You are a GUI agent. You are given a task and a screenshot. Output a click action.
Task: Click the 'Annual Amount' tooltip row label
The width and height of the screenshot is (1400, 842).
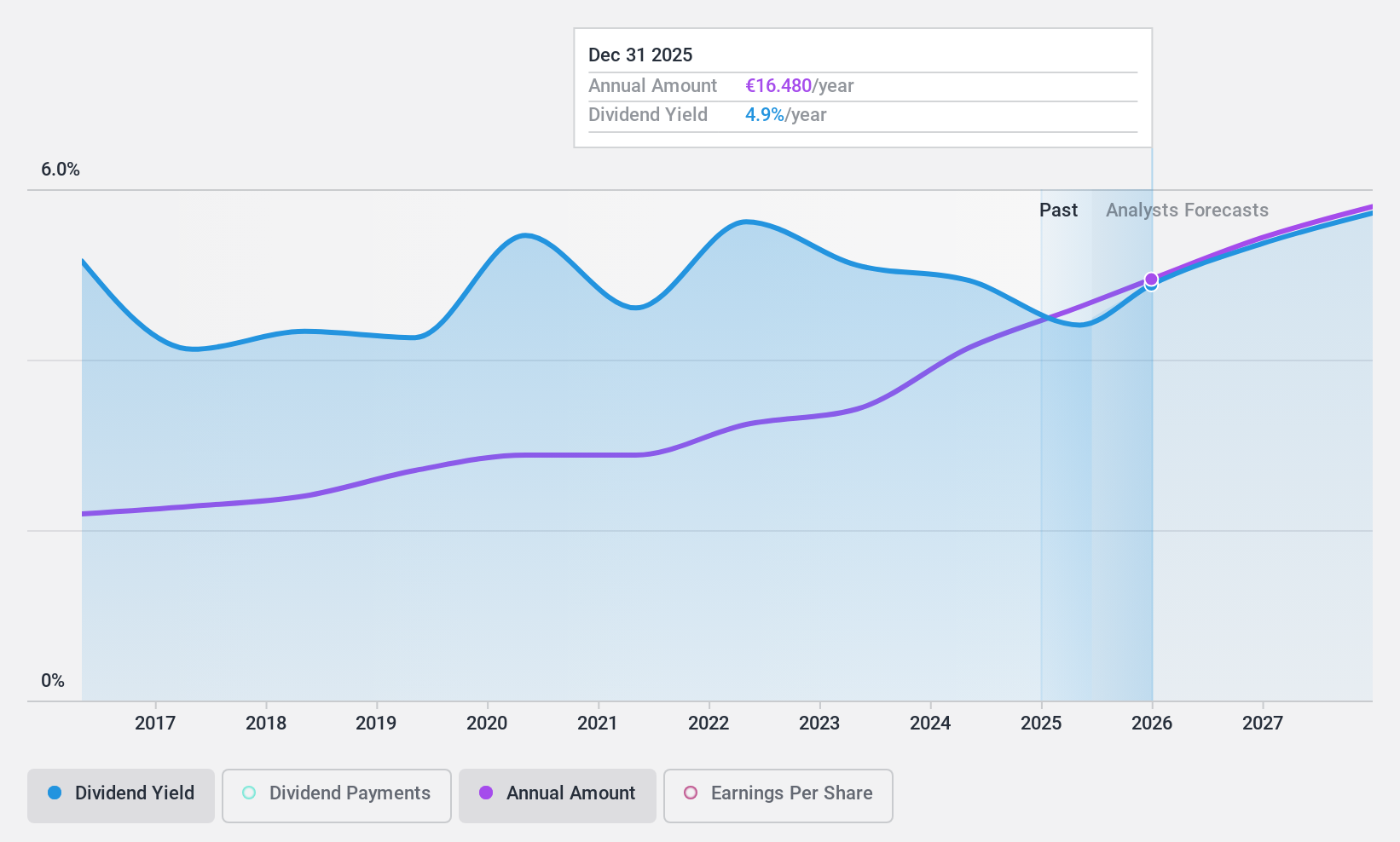653,86
